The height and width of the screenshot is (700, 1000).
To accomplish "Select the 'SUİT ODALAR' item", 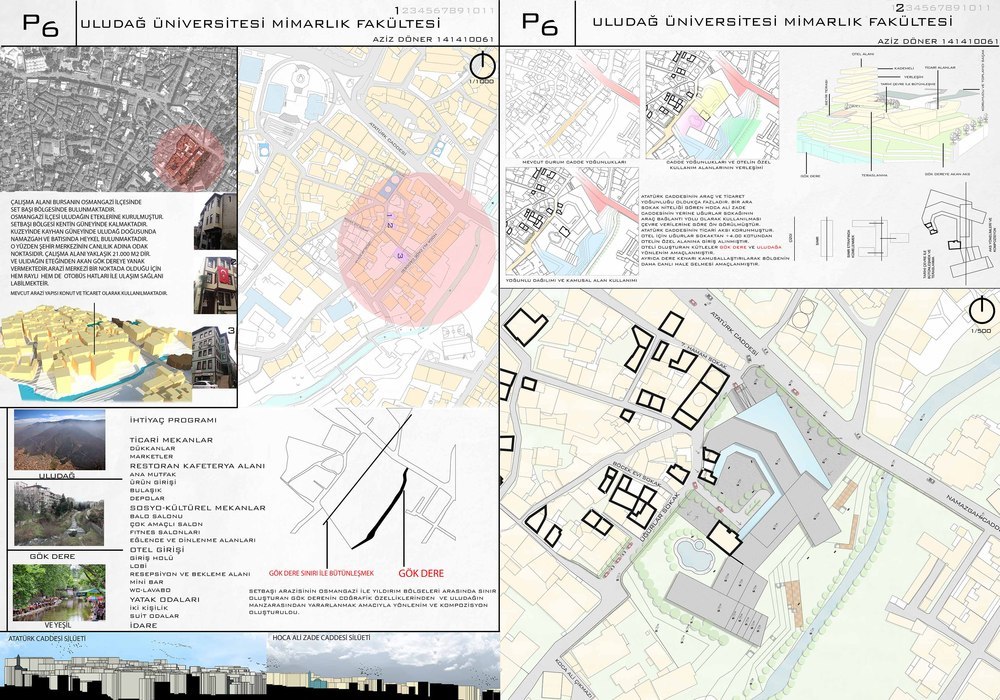I will click(154, 616).
